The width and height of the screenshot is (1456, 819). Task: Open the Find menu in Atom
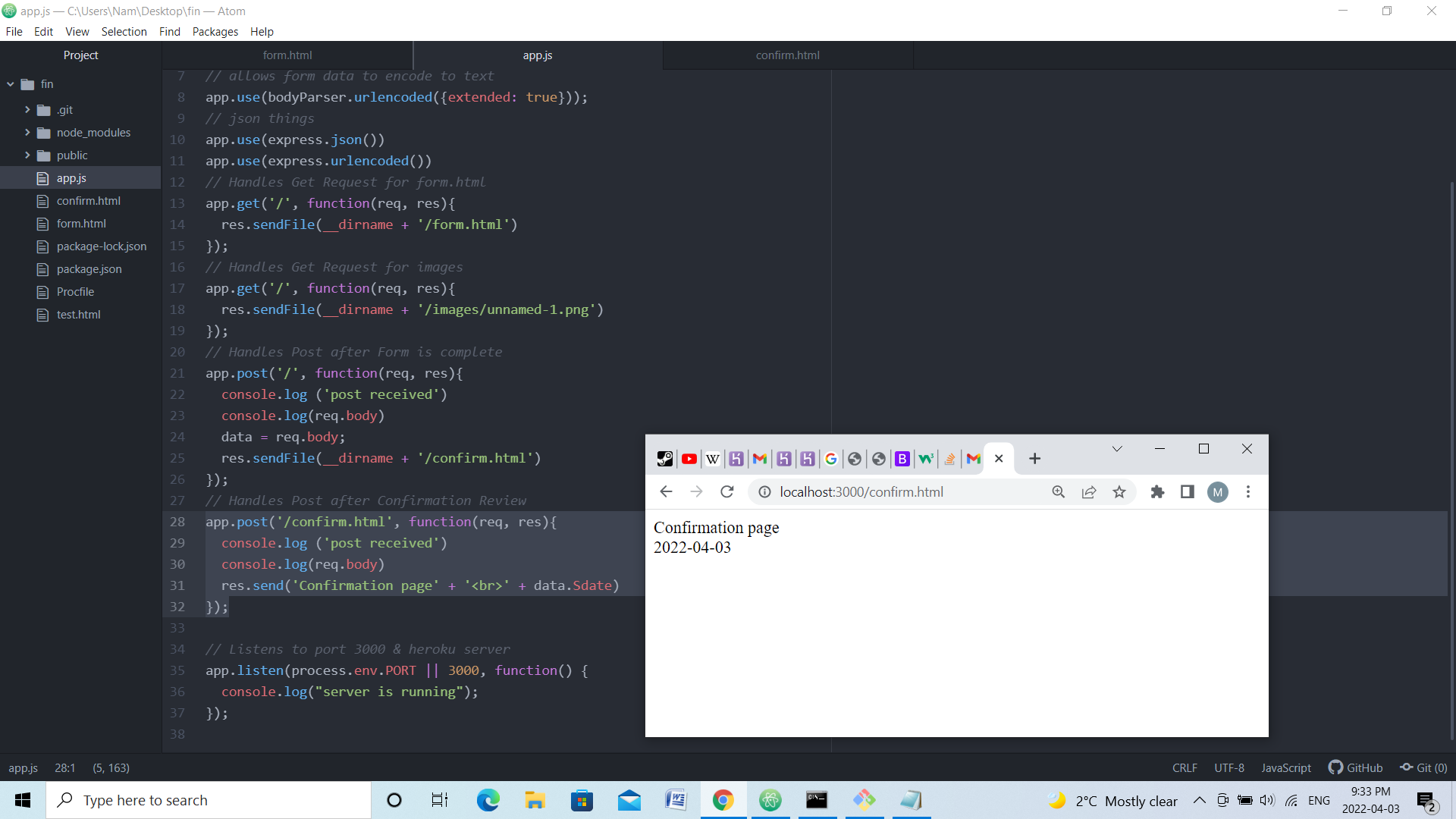pos(170,32)
